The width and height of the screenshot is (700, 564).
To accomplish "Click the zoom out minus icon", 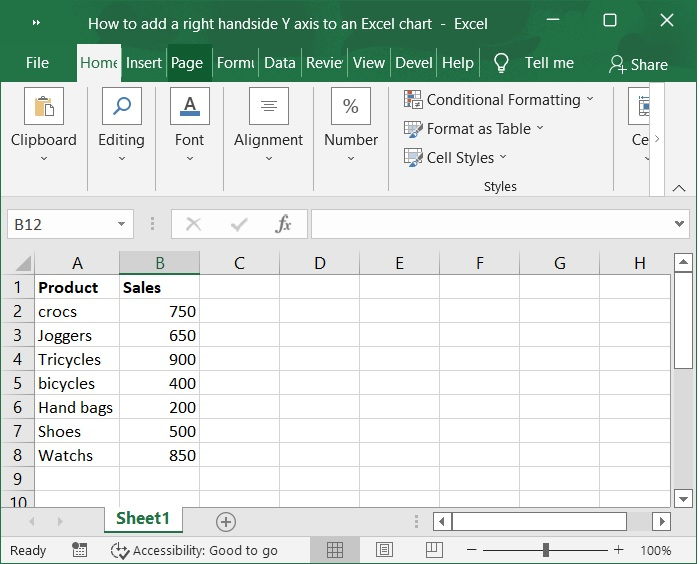I will point(471,550).
